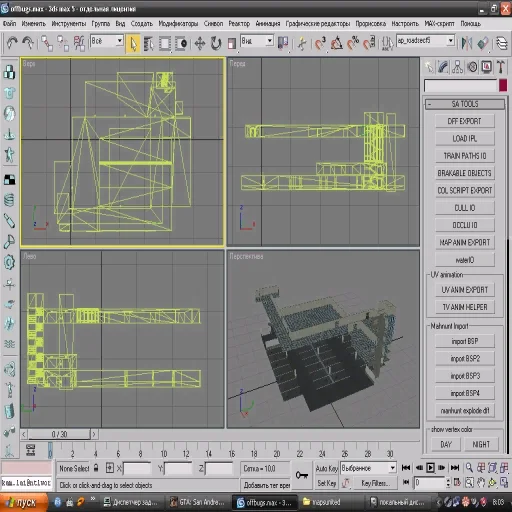Choose the Bind to Space Warp tool
Screen dimensions: 512x512
[x=79, y=43]
